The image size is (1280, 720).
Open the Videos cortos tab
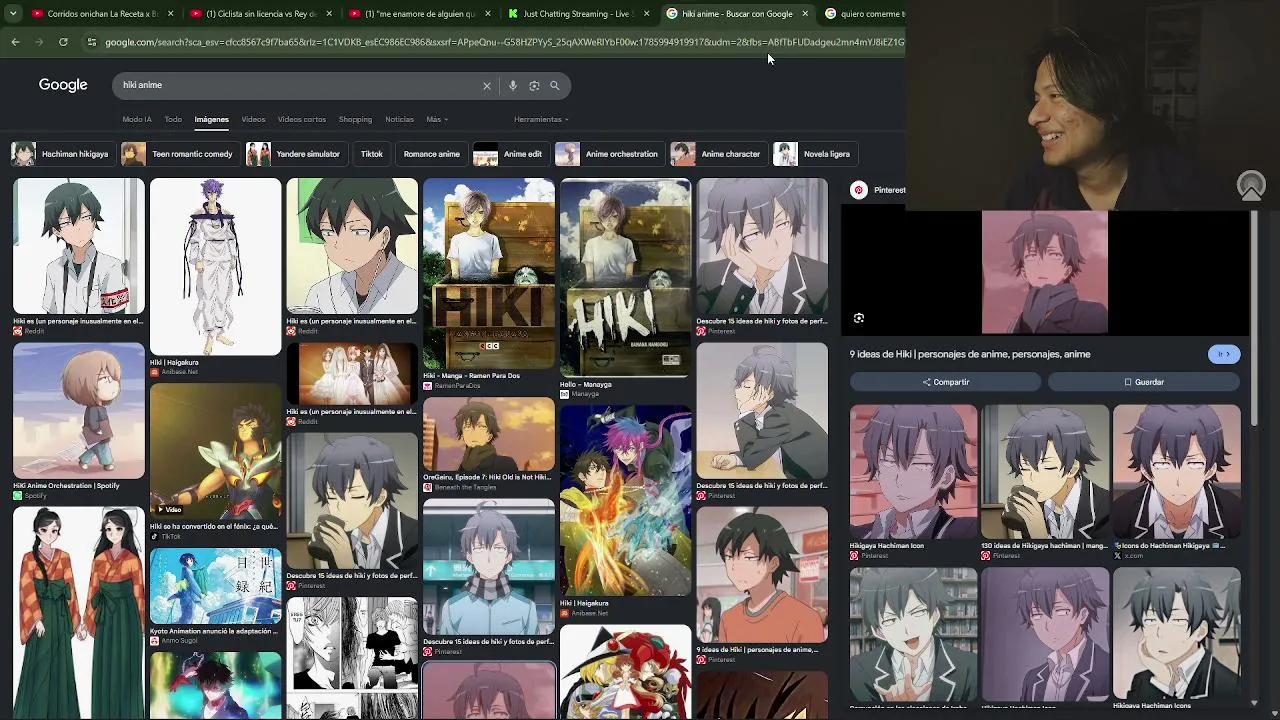tap(302, 119)
